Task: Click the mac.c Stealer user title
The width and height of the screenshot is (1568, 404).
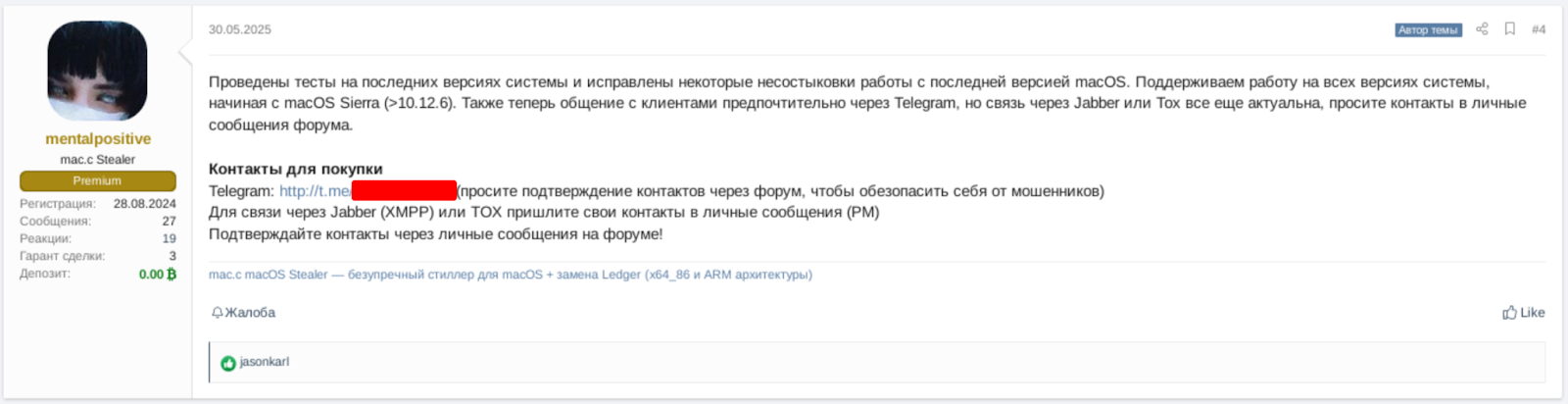Action: click(98, 160)
